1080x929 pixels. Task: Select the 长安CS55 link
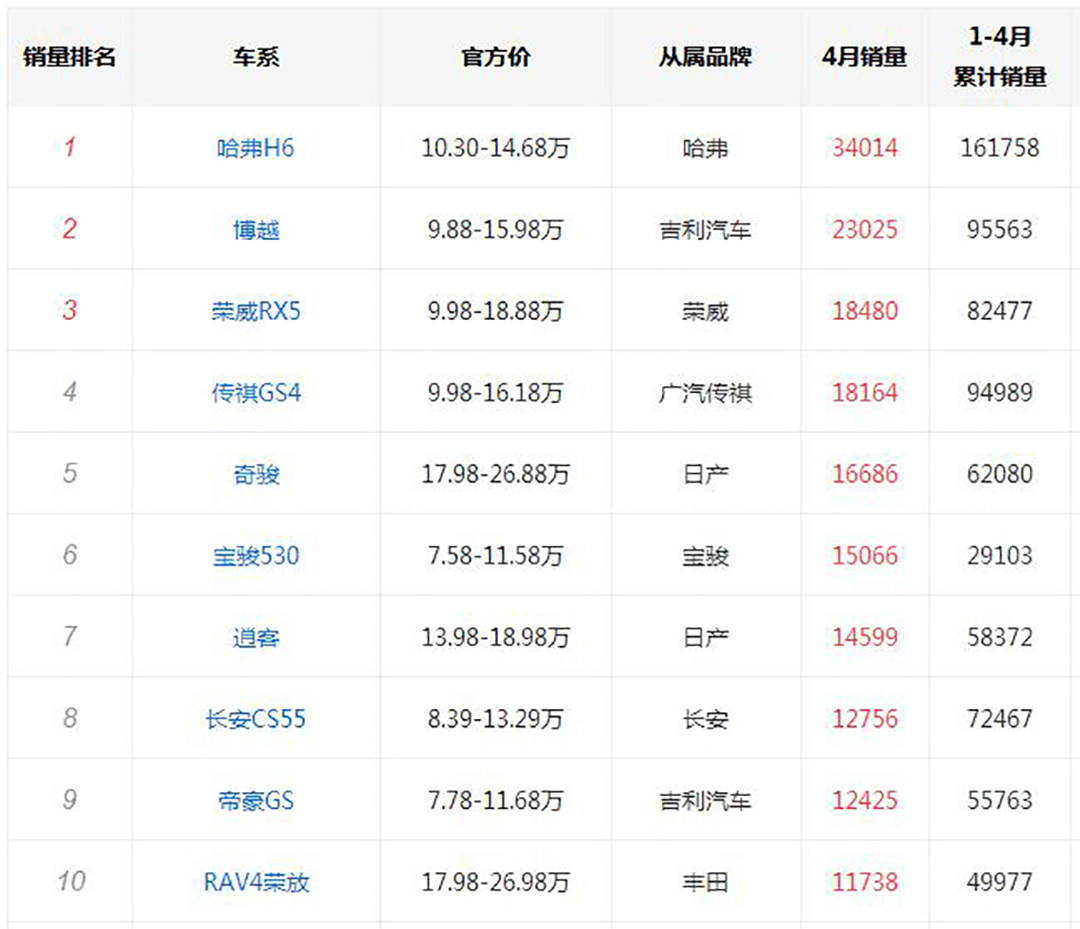pos(256,719)
